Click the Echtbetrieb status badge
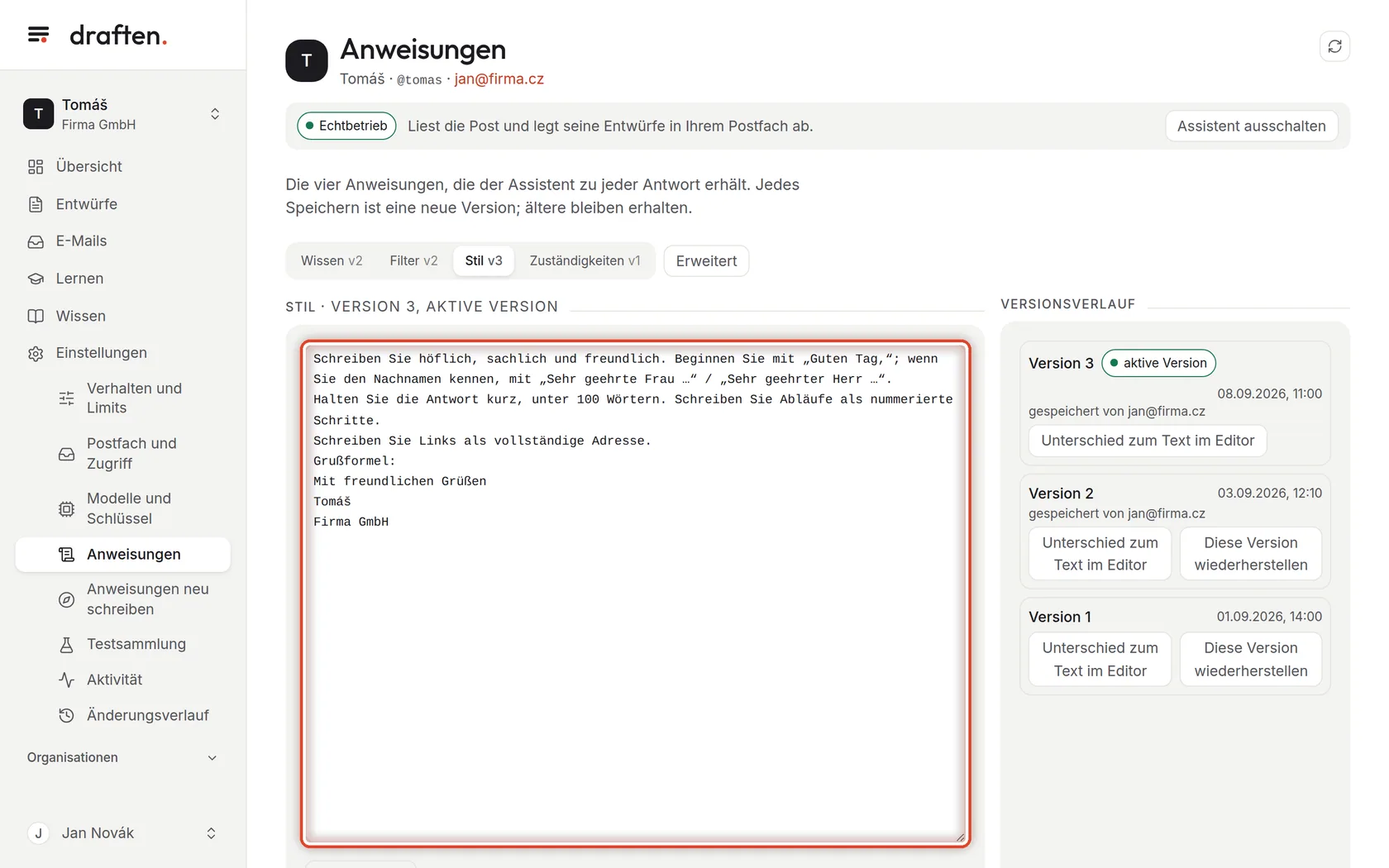 (x=346, y=126)
